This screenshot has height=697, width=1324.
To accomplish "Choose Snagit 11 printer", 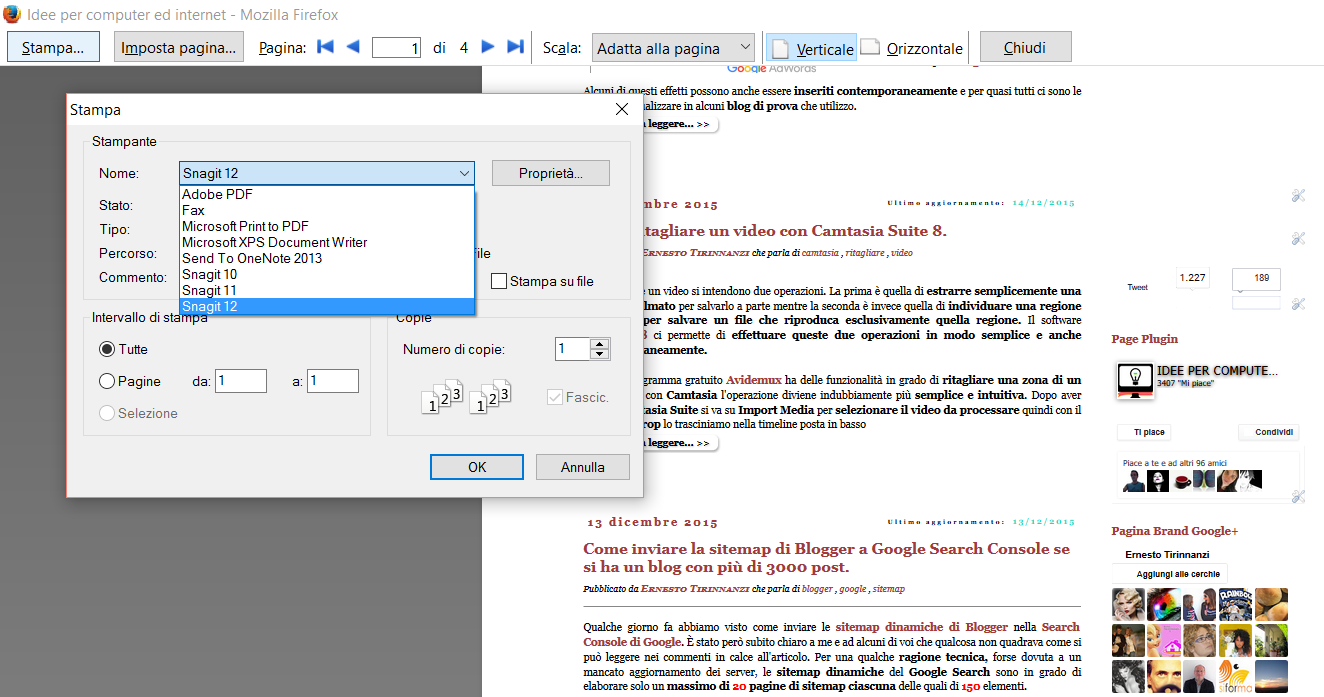I will tap(326, 290).
